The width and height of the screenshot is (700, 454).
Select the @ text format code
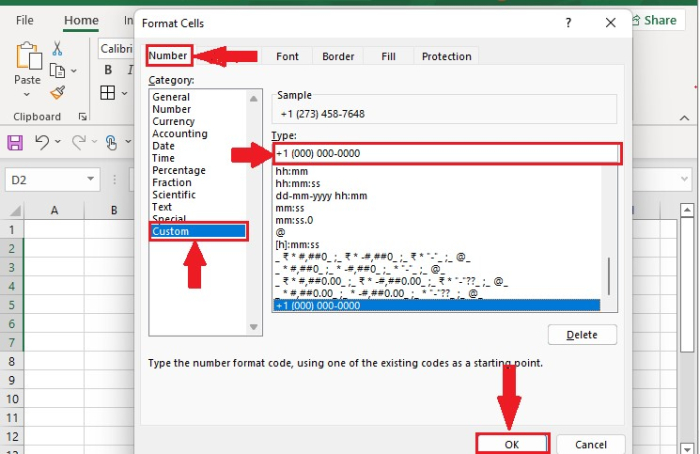pos(280,233)
